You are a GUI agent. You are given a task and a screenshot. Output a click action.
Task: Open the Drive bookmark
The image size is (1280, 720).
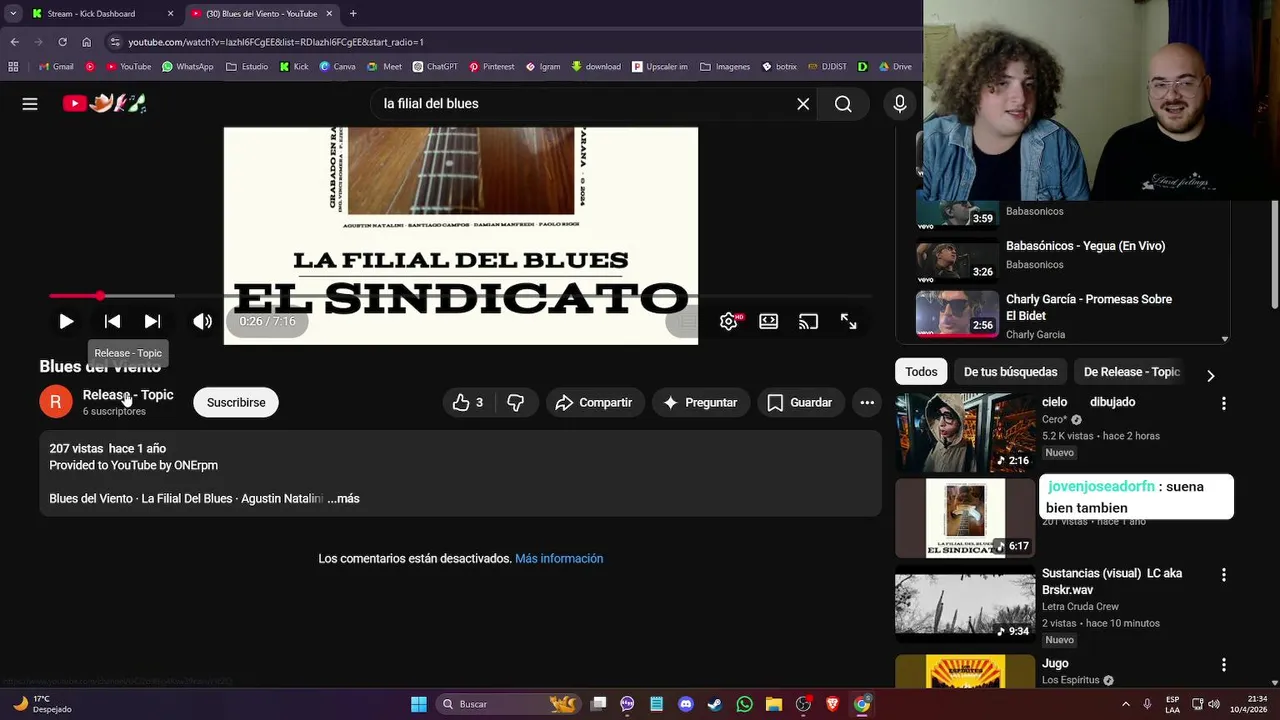click(895, 67)
